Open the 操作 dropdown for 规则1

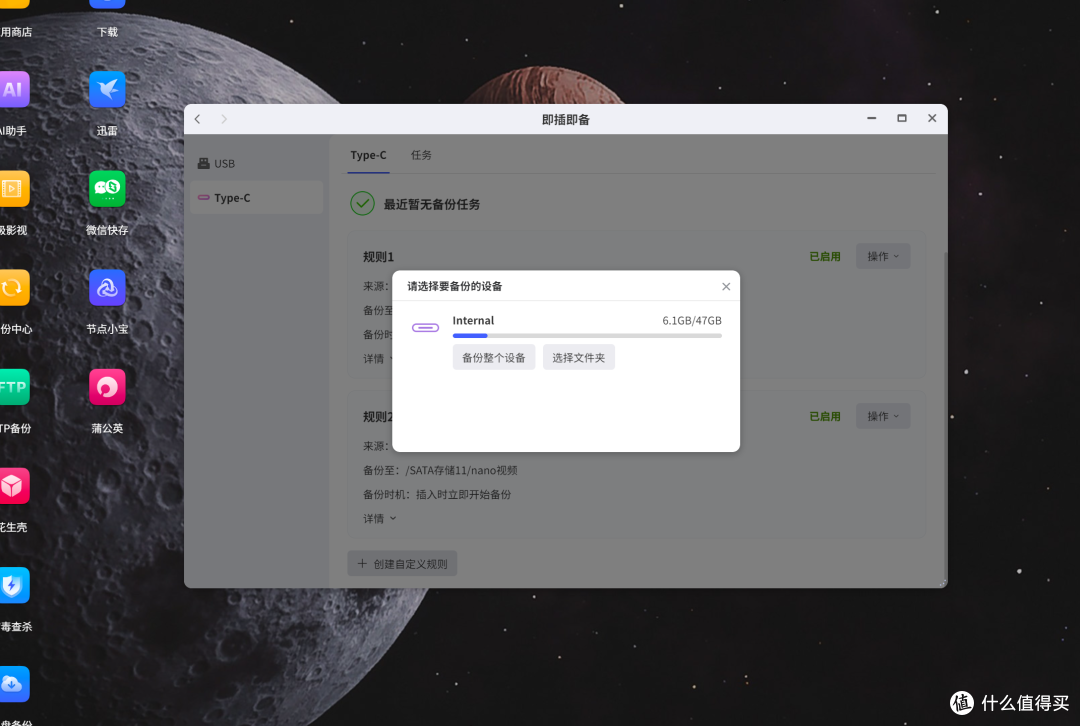(x=883, y=256)
